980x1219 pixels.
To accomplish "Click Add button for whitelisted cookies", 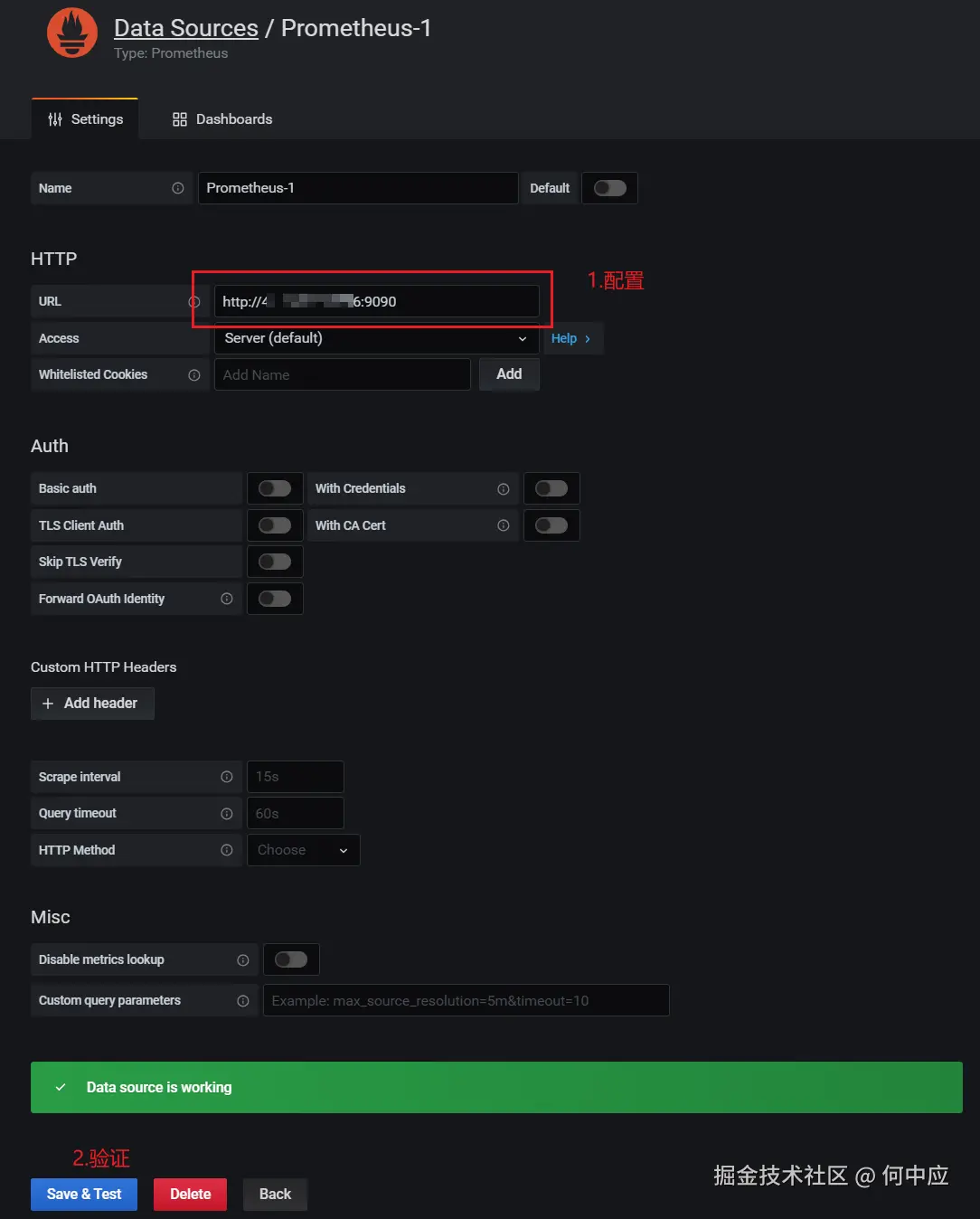I will pyautogui.click(x=509, y=374).
